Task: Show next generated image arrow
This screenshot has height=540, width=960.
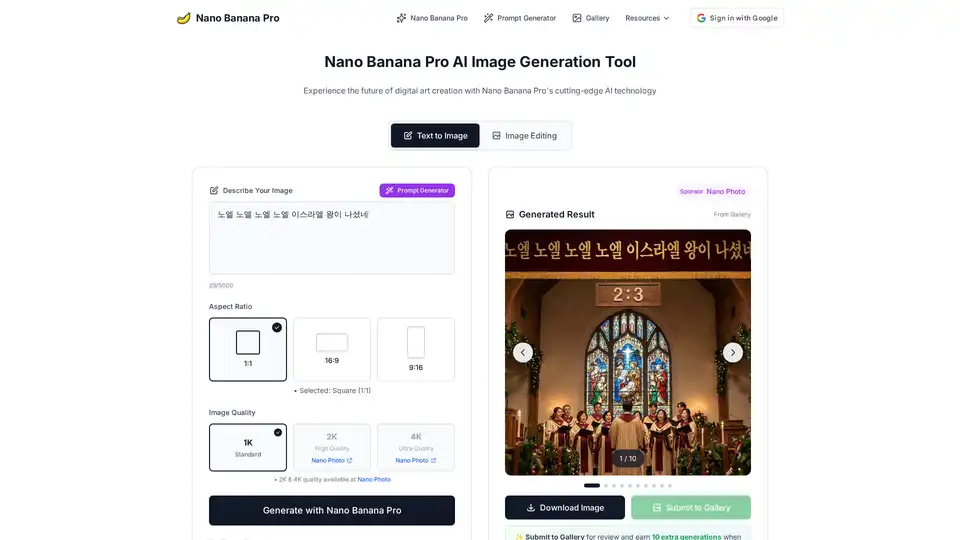Action: point(733,352)
